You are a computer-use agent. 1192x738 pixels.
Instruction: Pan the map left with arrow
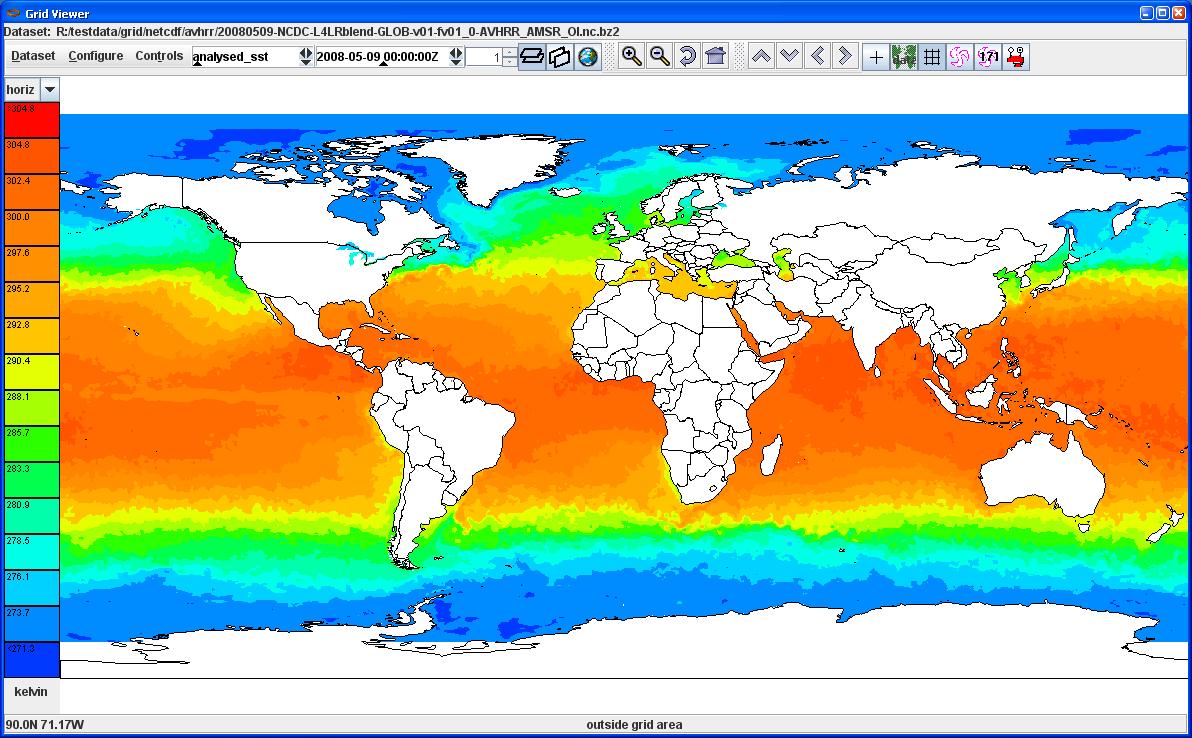817,56
